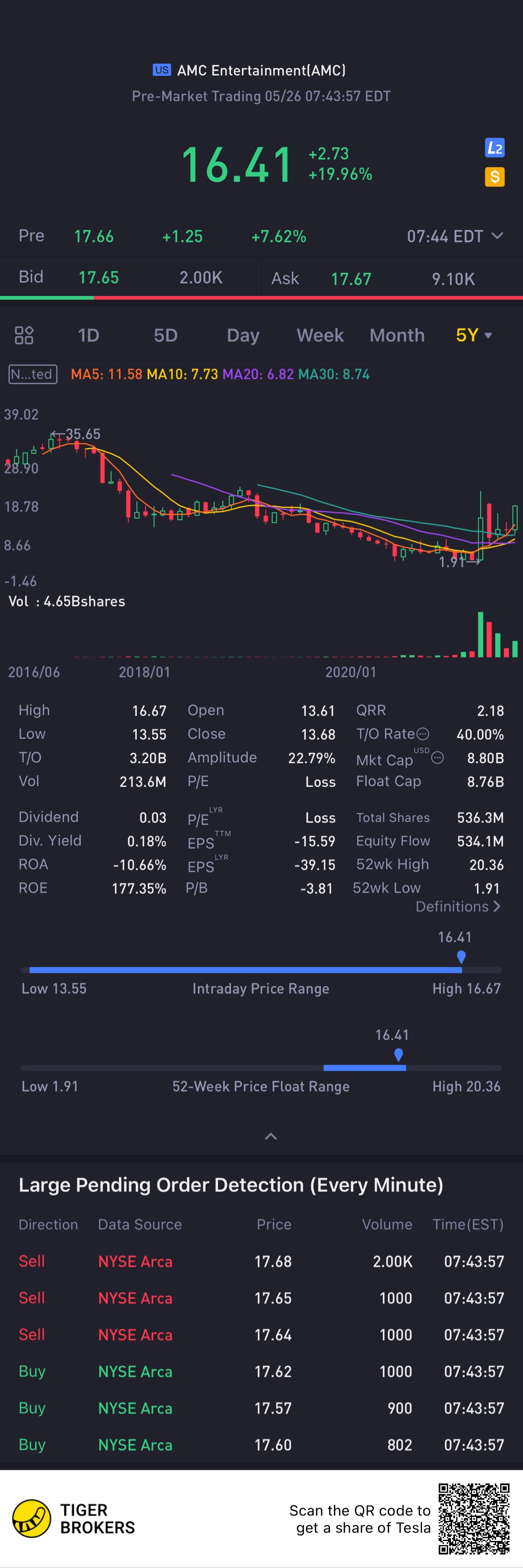This screenshot has height=1568, width=523.
Task: Toggle the N...ted price adjustment box
Action: click(x=33, y=374)
